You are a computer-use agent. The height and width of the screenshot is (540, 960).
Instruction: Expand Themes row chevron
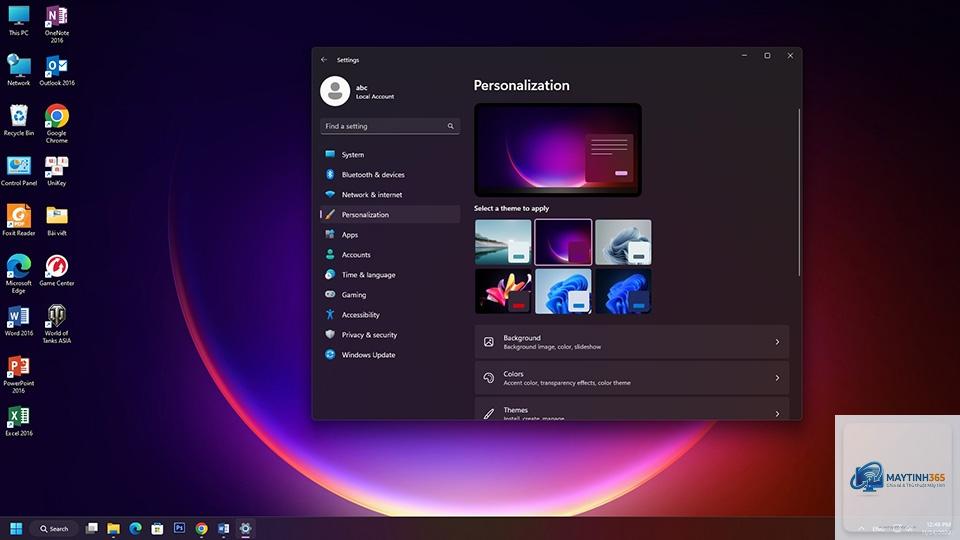(777, 413)
